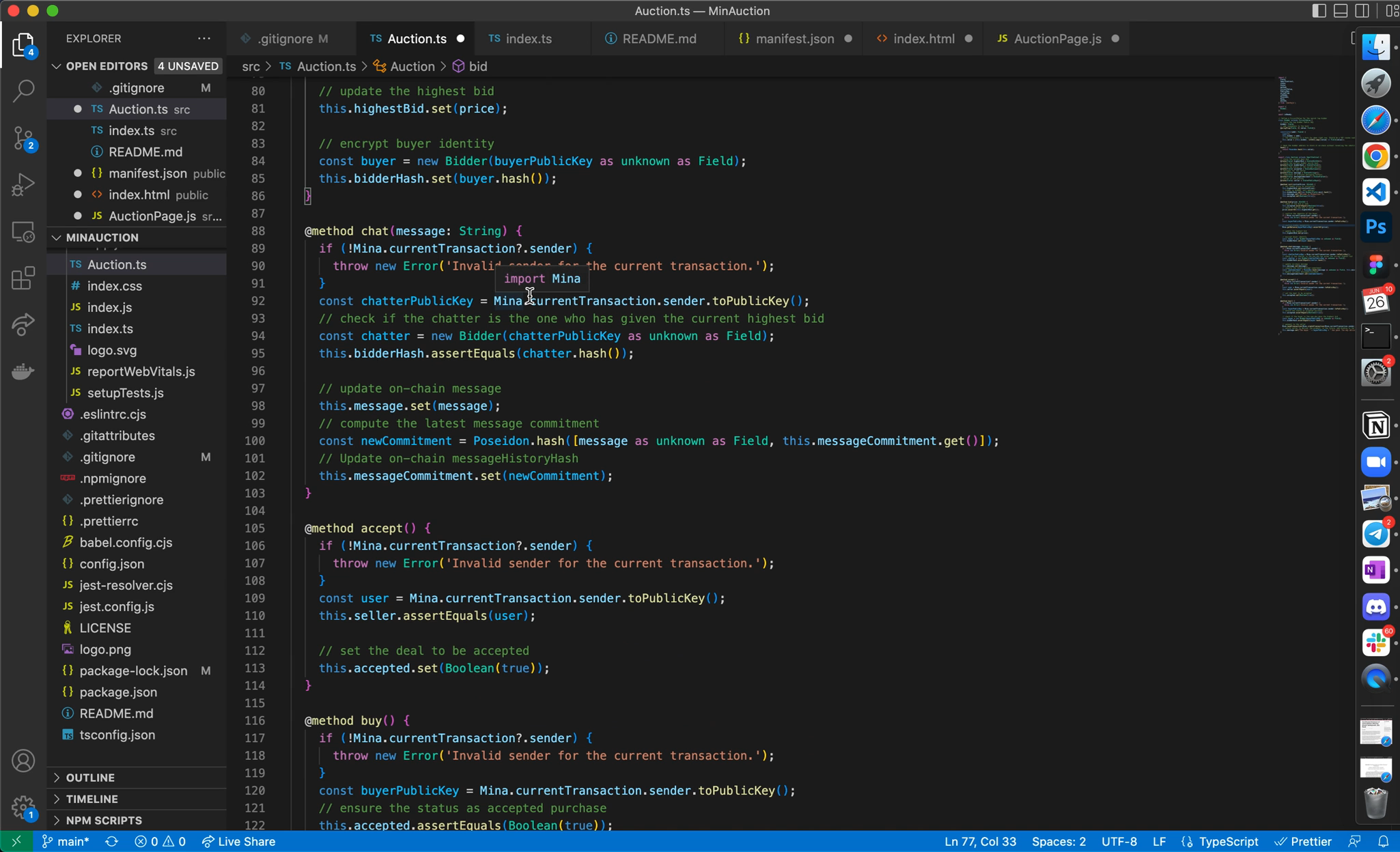Screen dimensions: 1400x852
Task: Open Run and Debug view
Action: (x=23, y=185)
